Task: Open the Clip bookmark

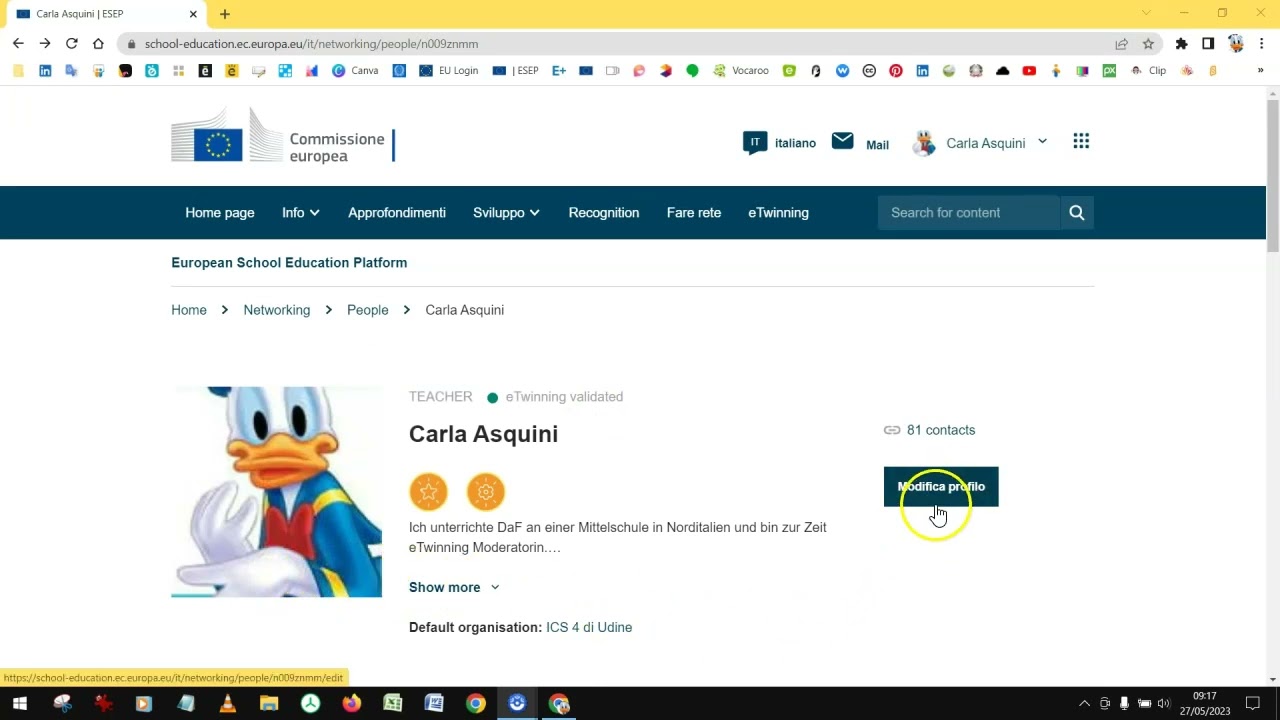Action: click(1148, 70)
